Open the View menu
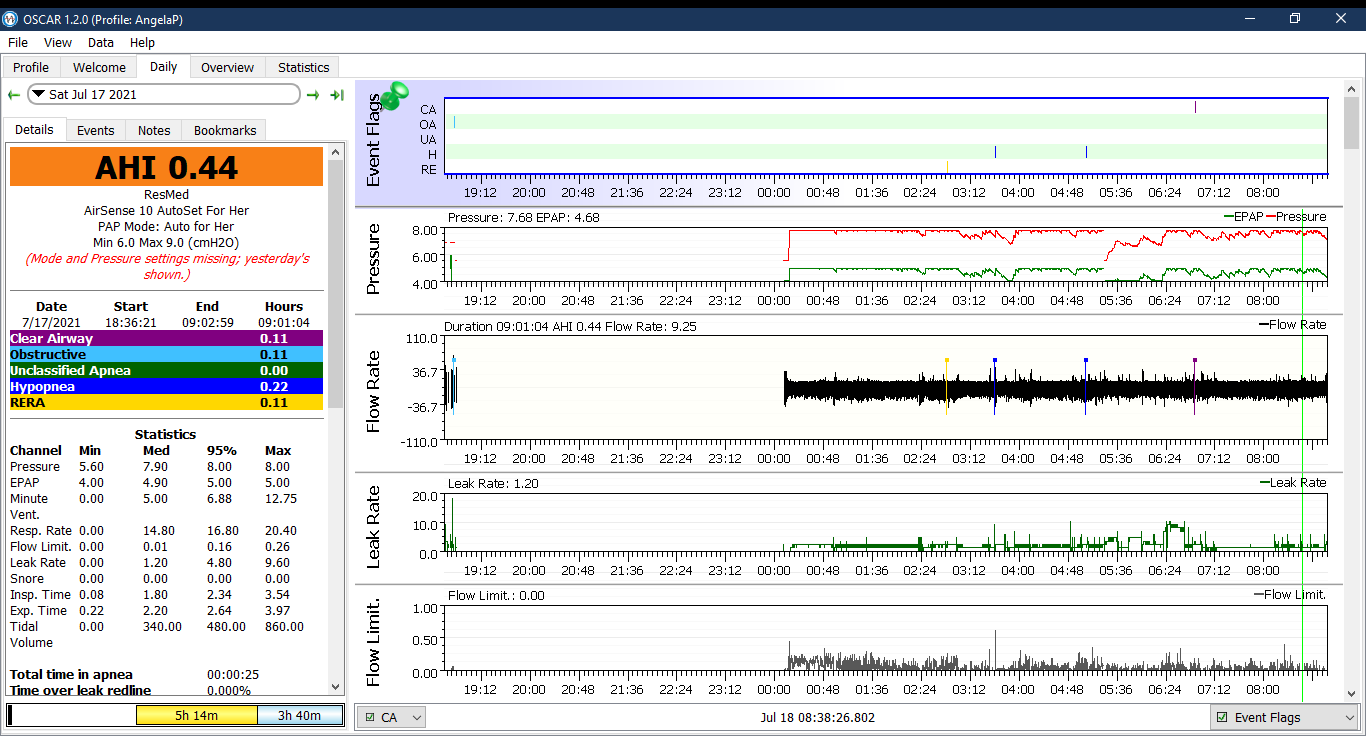 pos(58,42)
